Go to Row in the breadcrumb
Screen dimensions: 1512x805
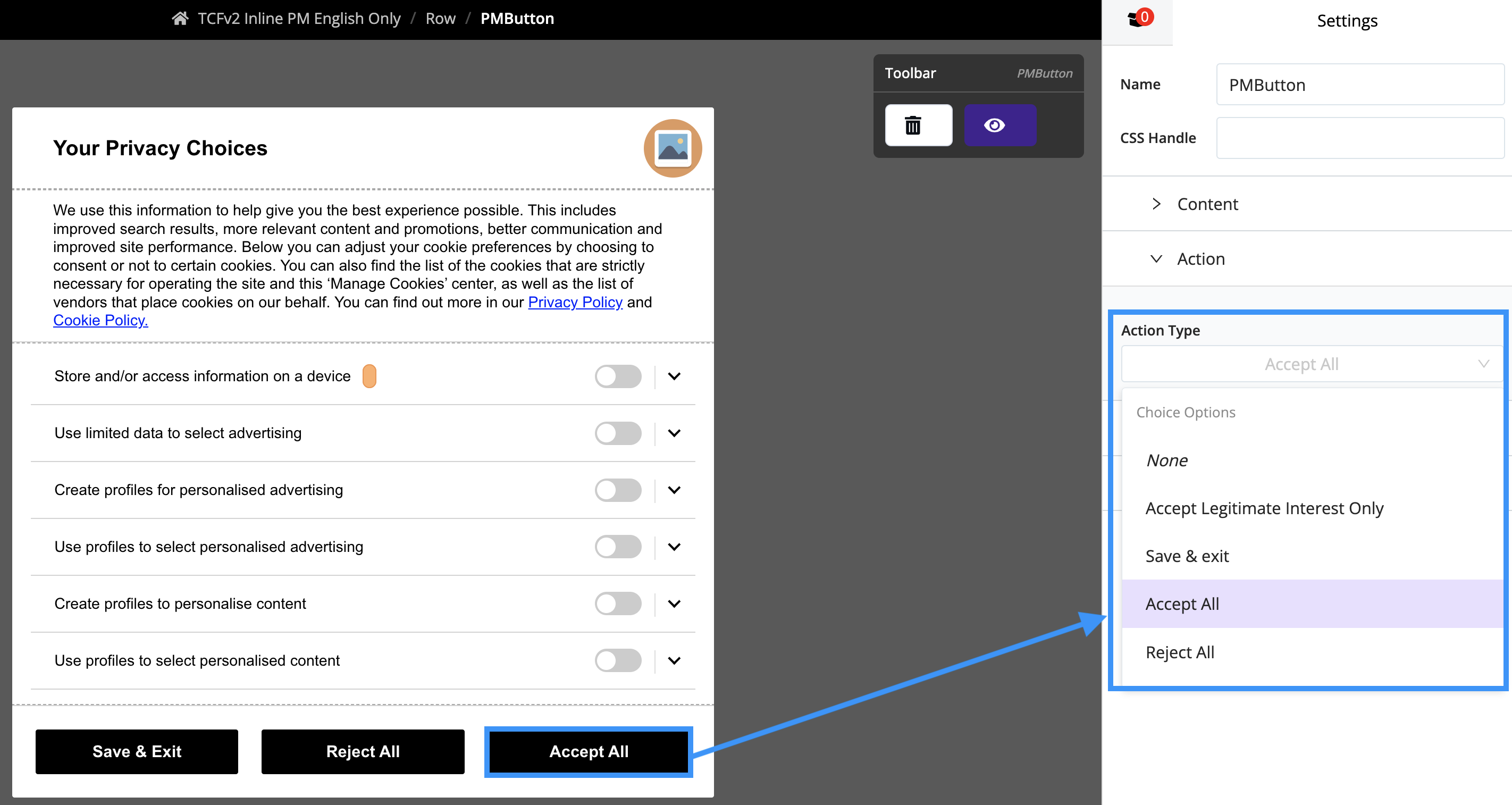coord(440,18)
